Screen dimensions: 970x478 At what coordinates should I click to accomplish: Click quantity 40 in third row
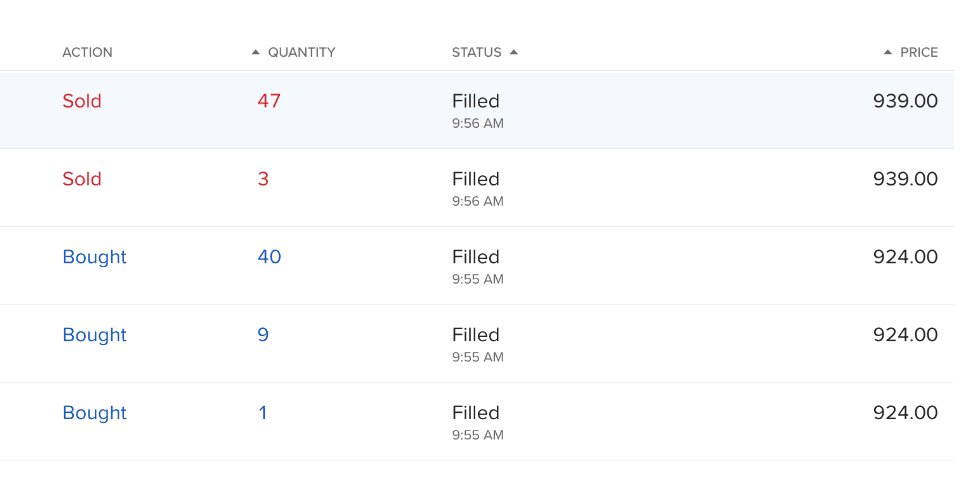pos(269,257)
